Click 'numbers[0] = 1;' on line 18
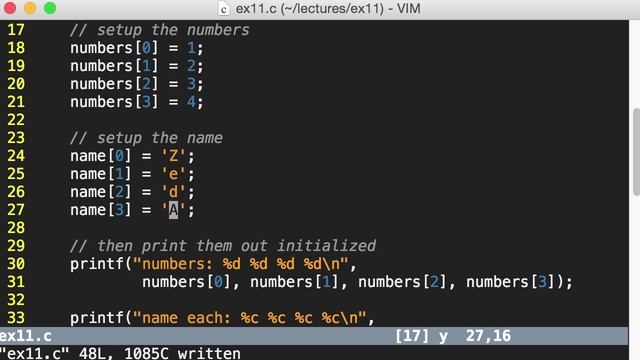This screenshot has height=360, width=640. coord(137,48)
